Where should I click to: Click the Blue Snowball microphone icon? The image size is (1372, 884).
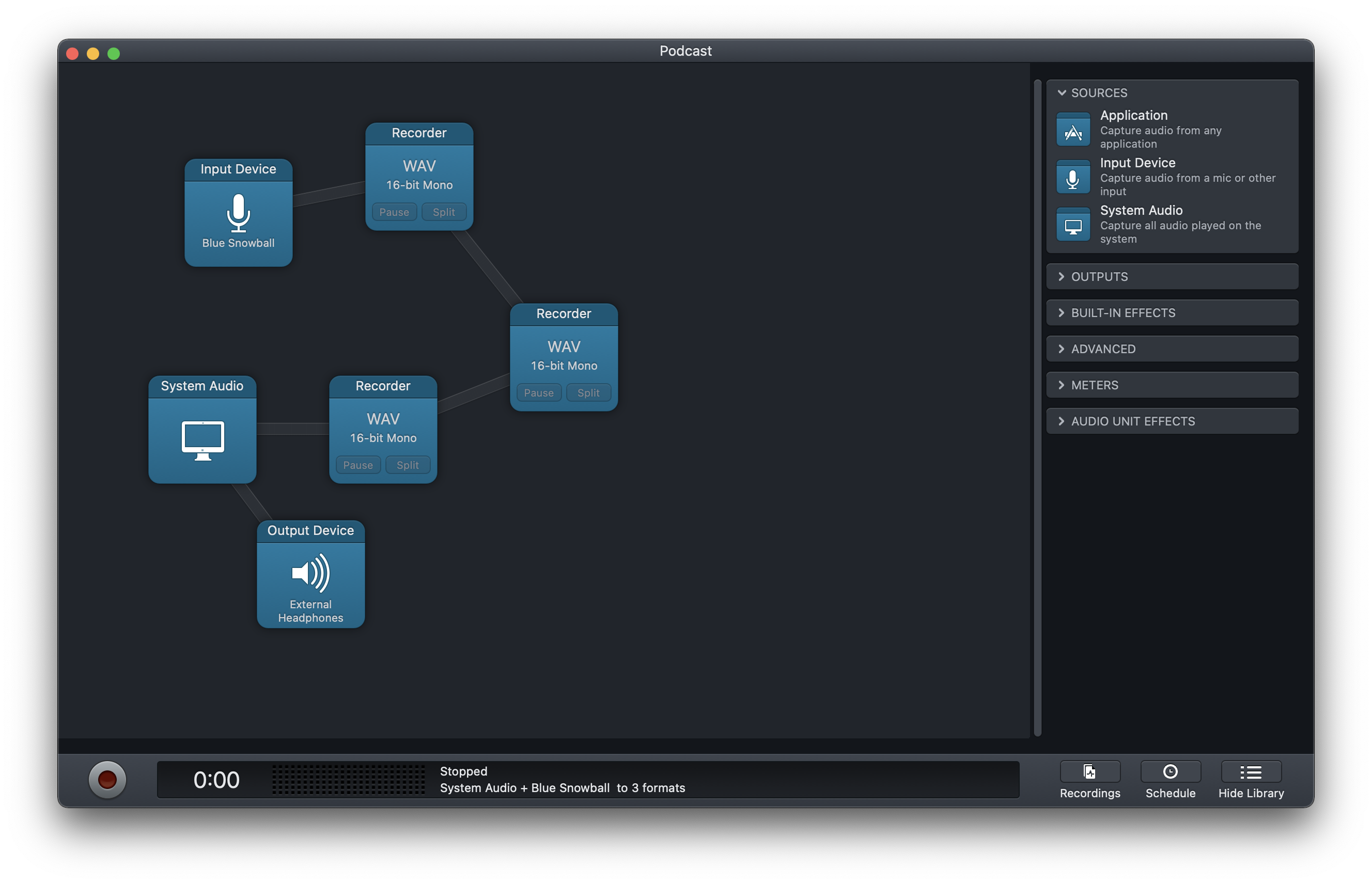(238, 212)
